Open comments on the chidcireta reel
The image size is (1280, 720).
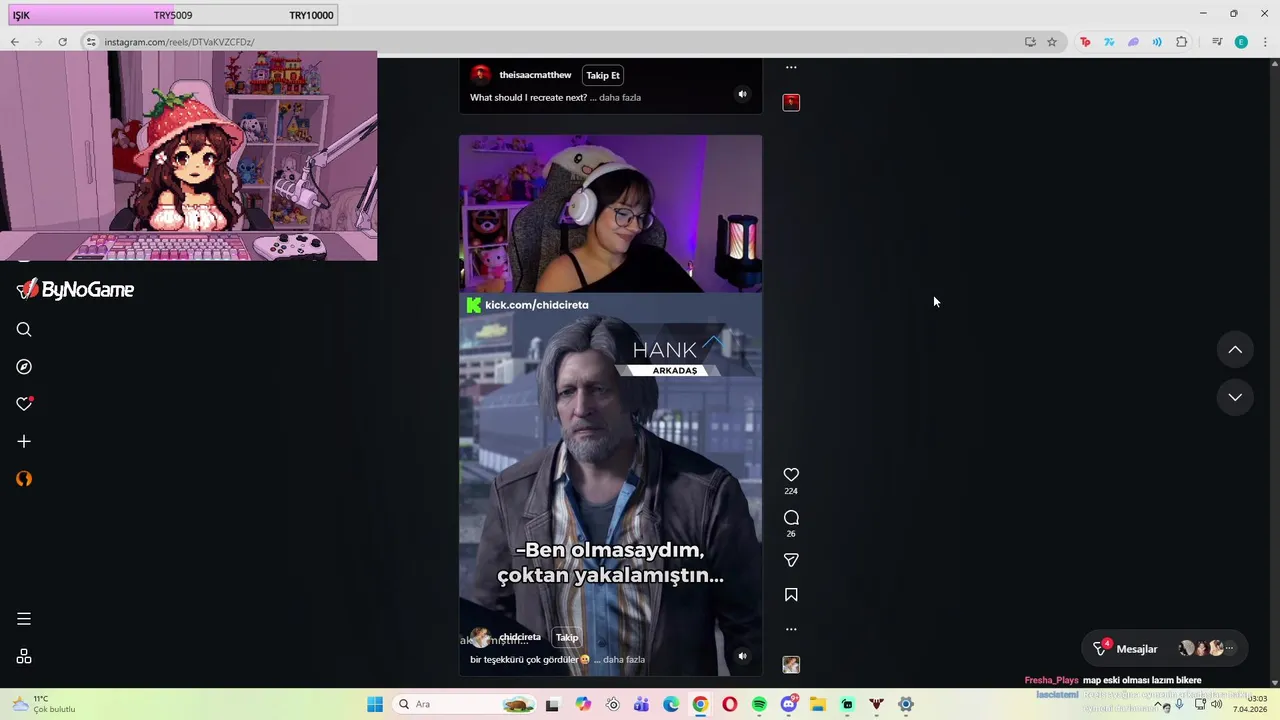tap(791, 518)
